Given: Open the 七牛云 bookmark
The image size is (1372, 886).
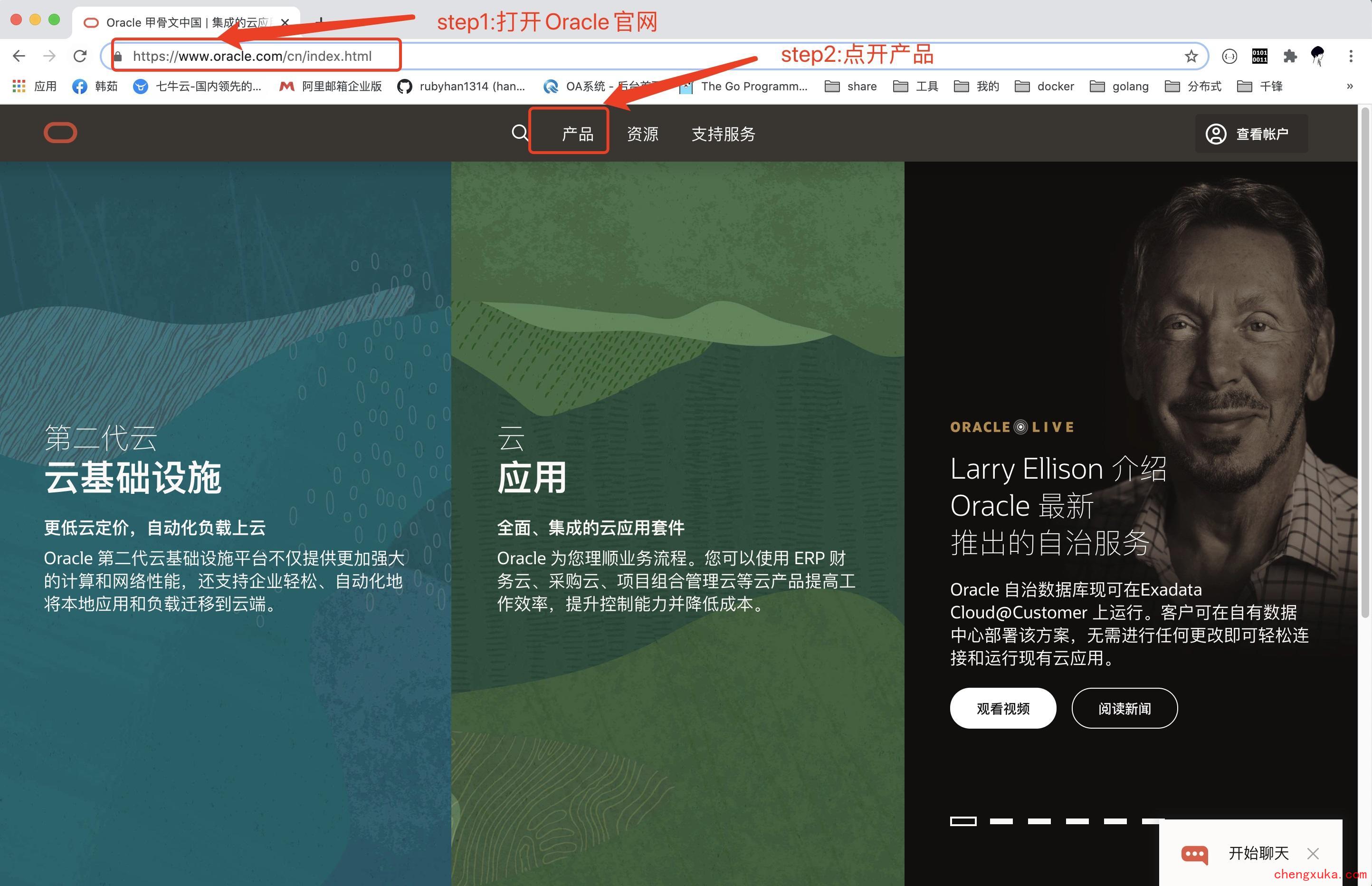Looking at the screenshot, I should (197, 87).
